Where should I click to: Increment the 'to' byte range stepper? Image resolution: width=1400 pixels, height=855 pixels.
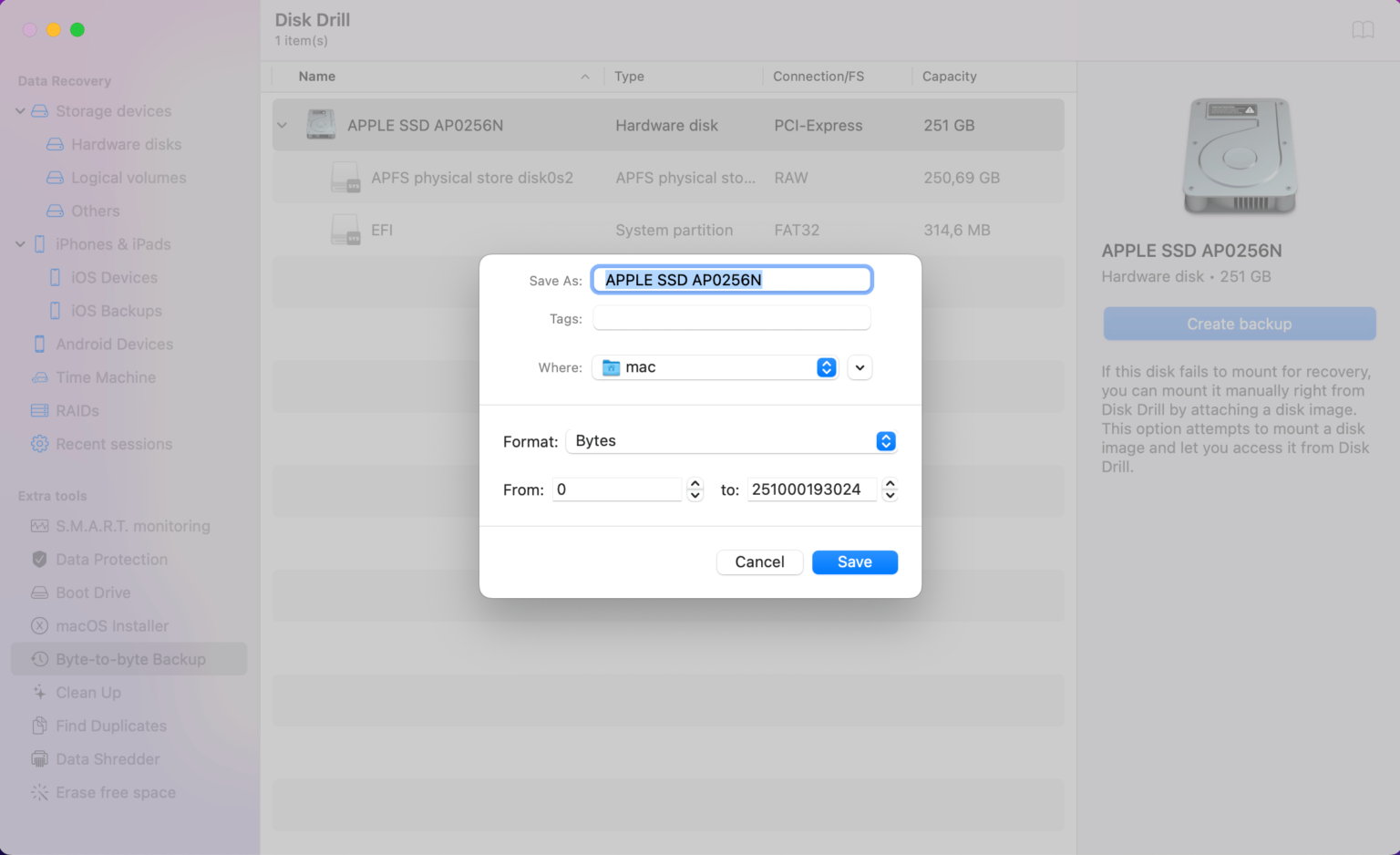click(890, 484)
